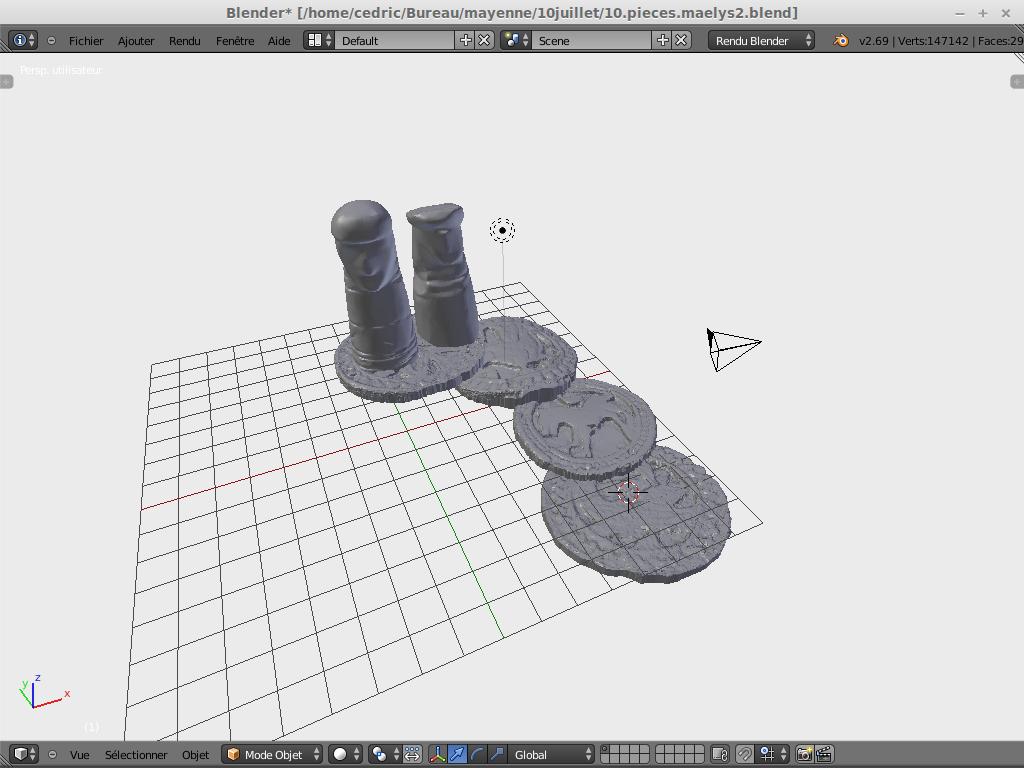The width and height of the screenshot is (1024, 768).
Task: Open the Fichier menu
Action: tap(86, 40)
